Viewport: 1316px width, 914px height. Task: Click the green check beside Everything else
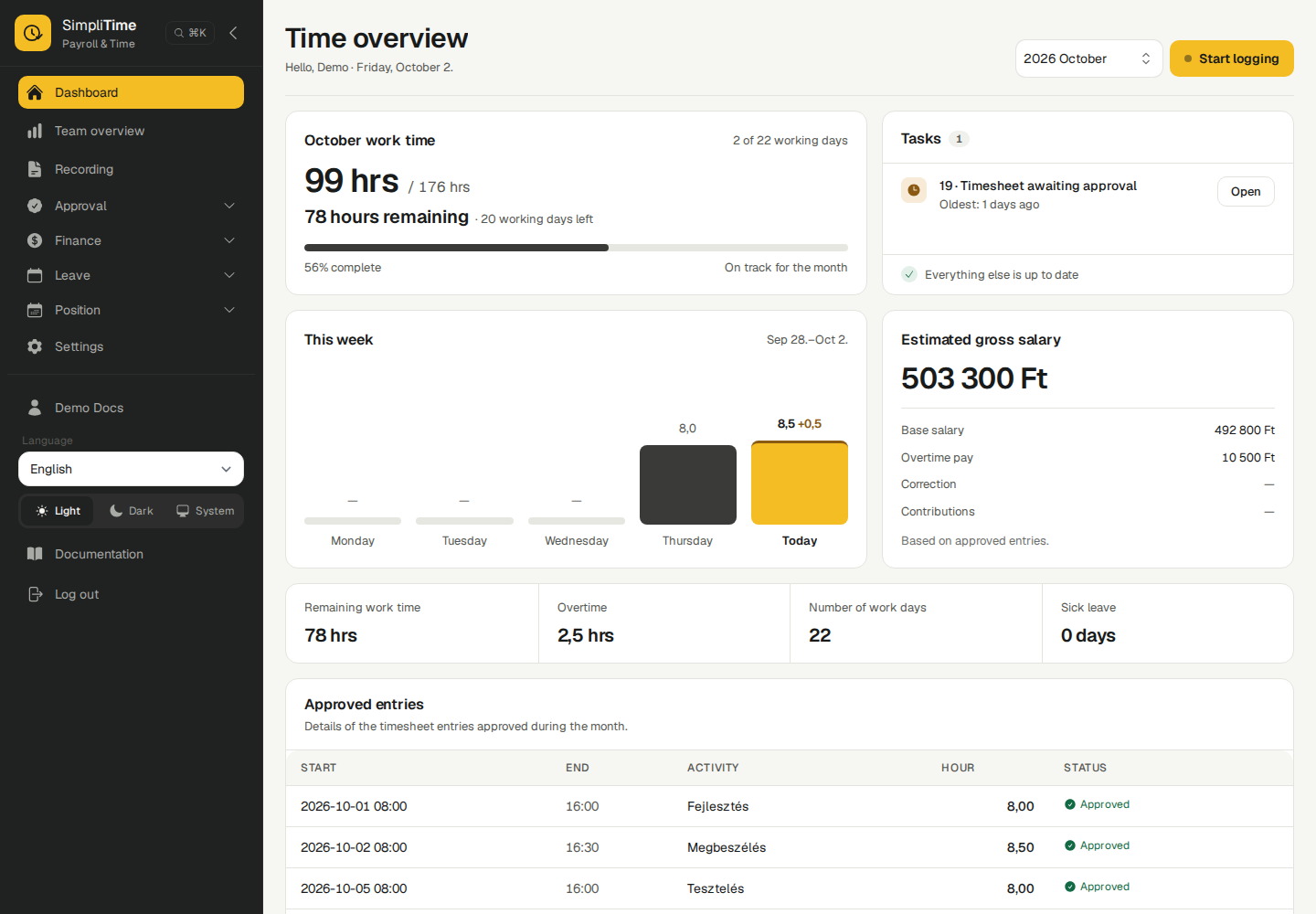click(909, 274)
